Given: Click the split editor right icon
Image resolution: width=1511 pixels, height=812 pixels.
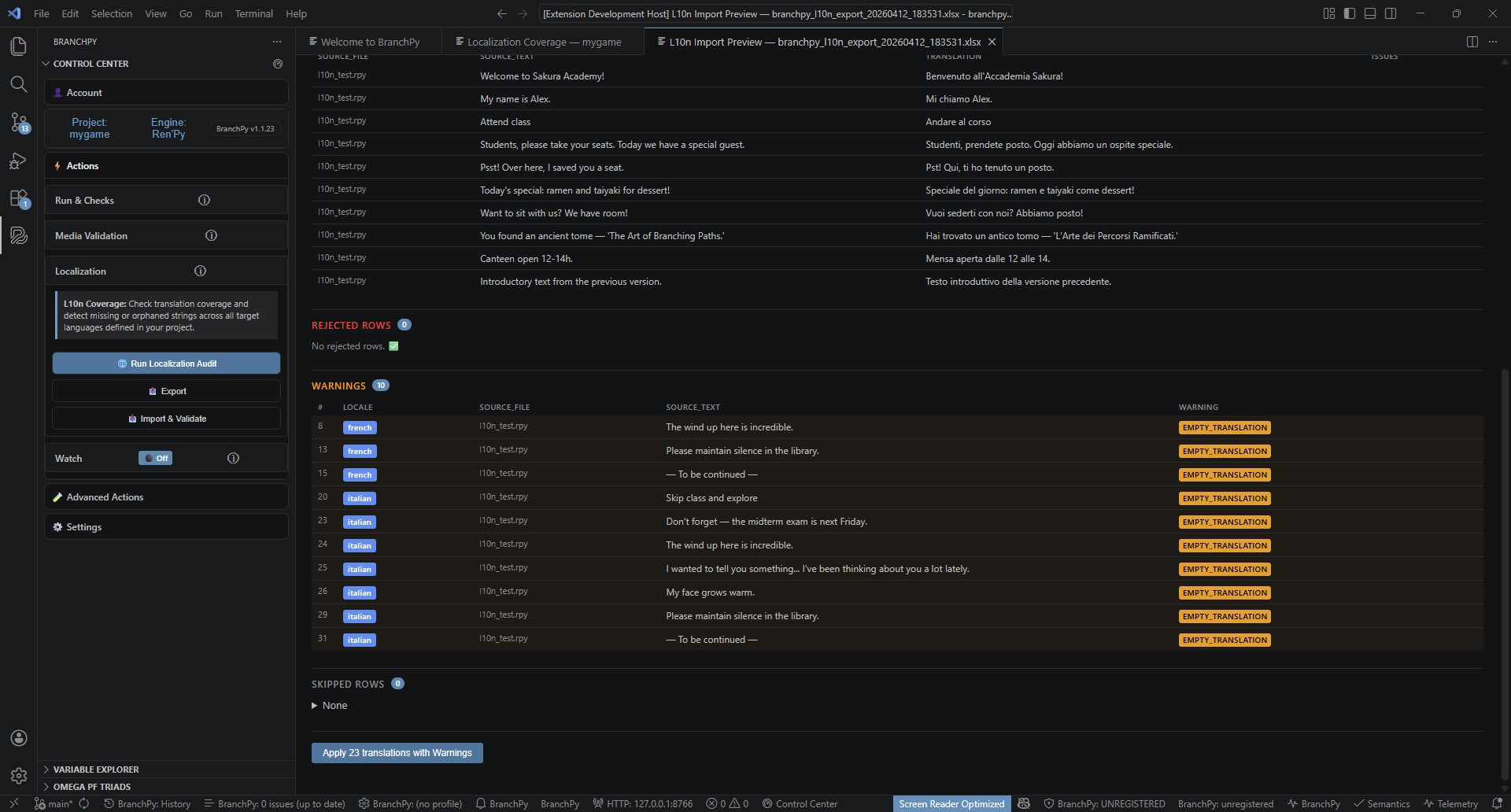Looking at the screenshot, I should coord(1472,42).
